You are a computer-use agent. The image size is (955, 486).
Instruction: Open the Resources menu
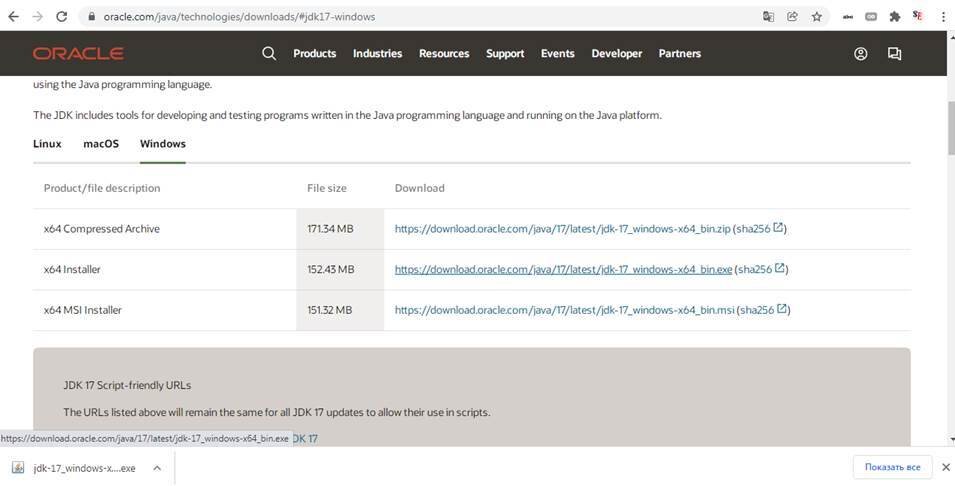coord(444,54)
